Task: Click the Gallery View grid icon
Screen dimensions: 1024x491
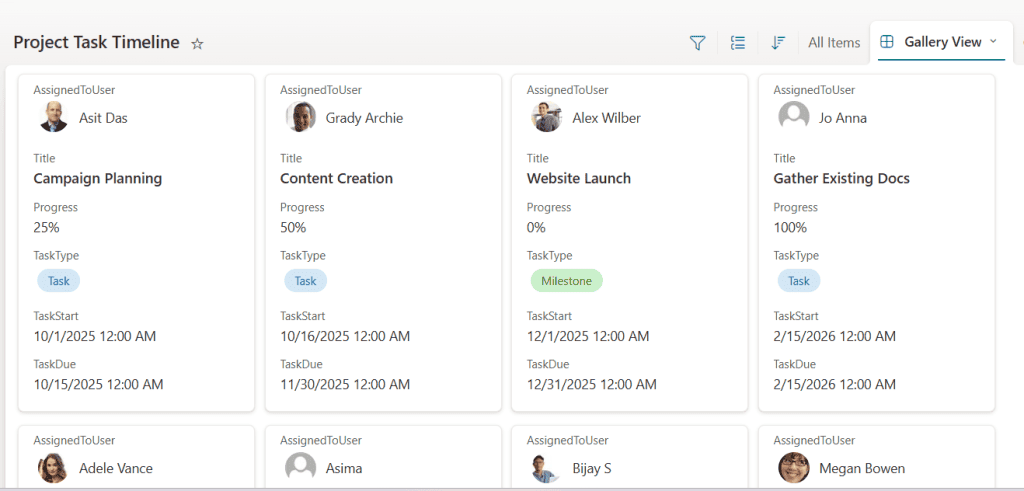Action: [887, 42]
